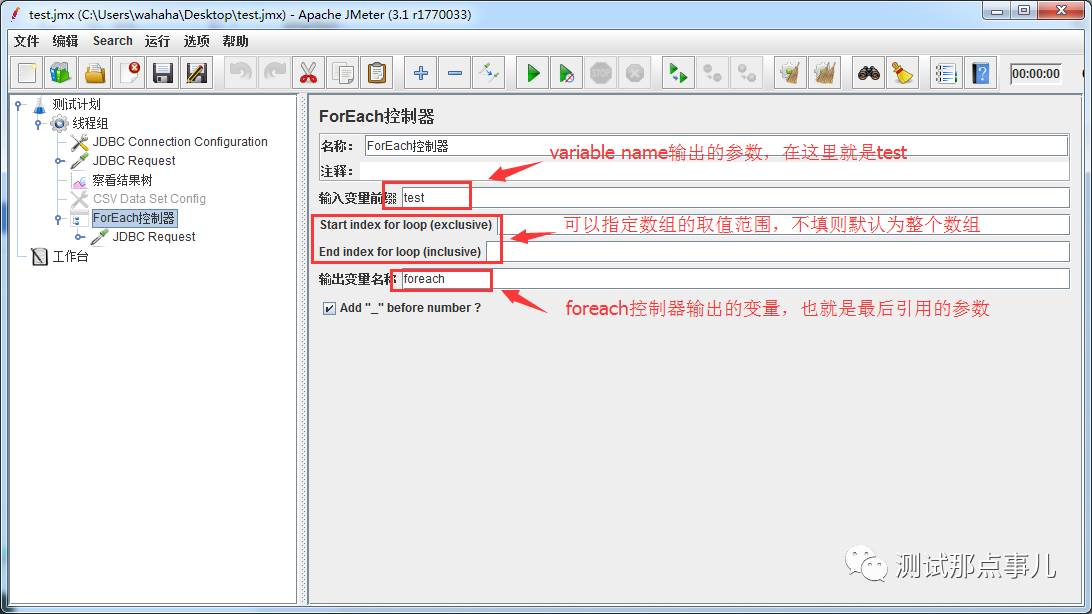Select JDBC Connection Configuration tree item

[180, 142]
